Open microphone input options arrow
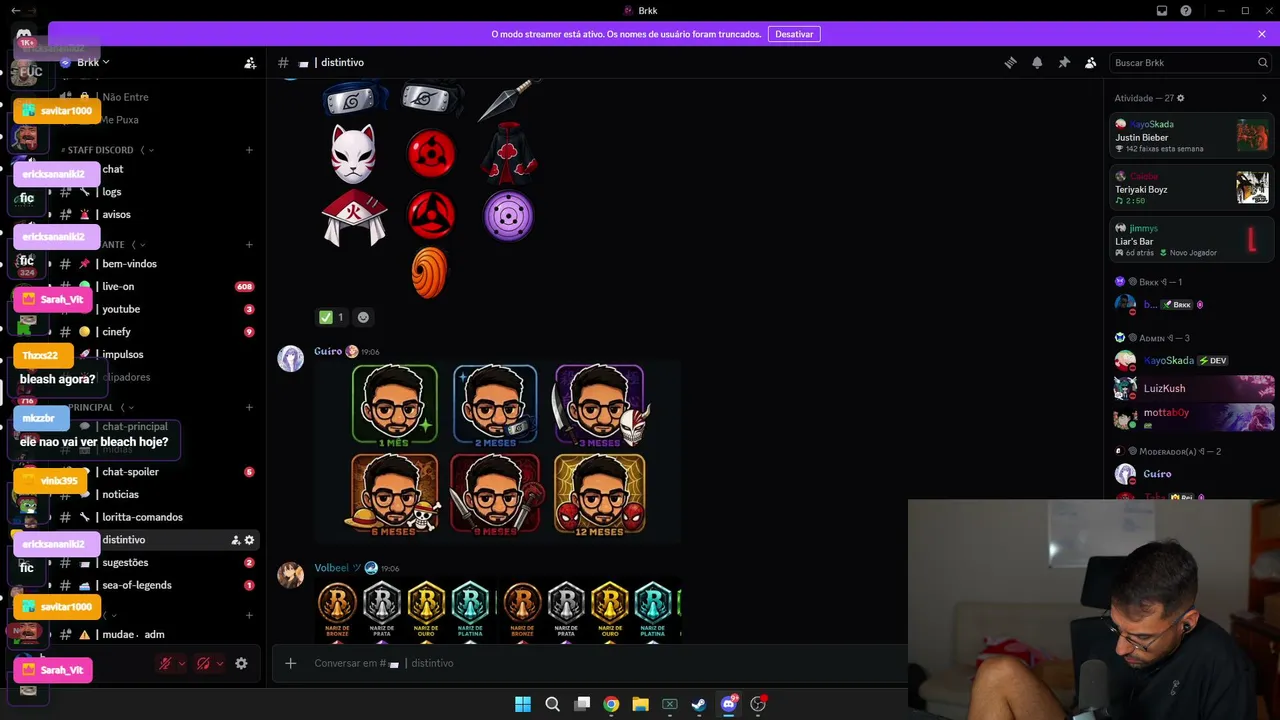1280x720 pixels. click(x=182, y=663)
